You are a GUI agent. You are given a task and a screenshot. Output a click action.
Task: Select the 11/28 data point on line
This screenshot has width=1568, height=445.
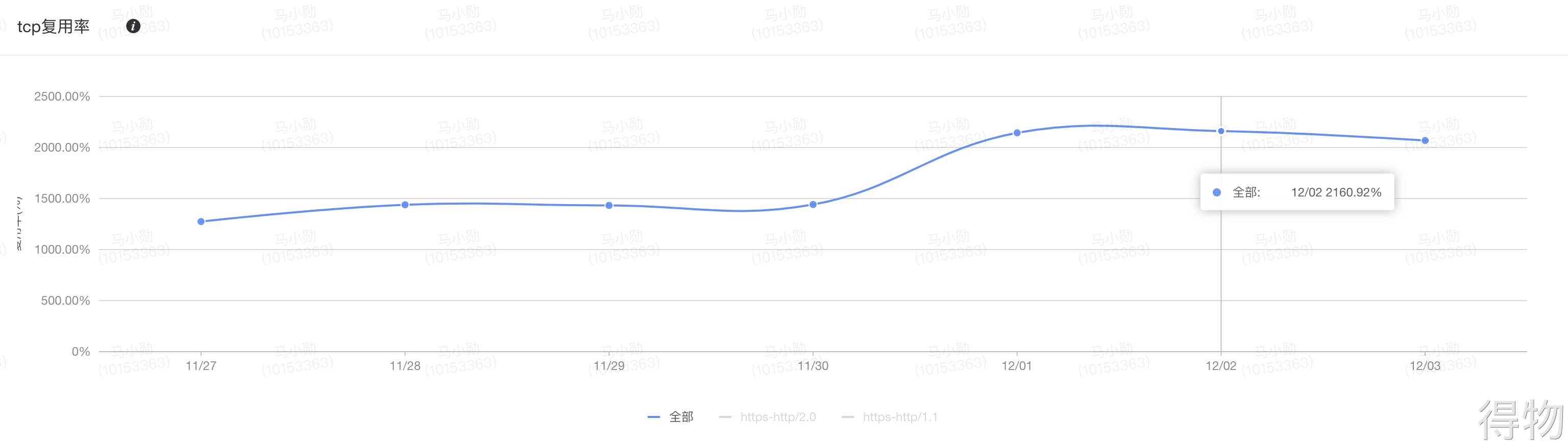[x=405, y=205]
